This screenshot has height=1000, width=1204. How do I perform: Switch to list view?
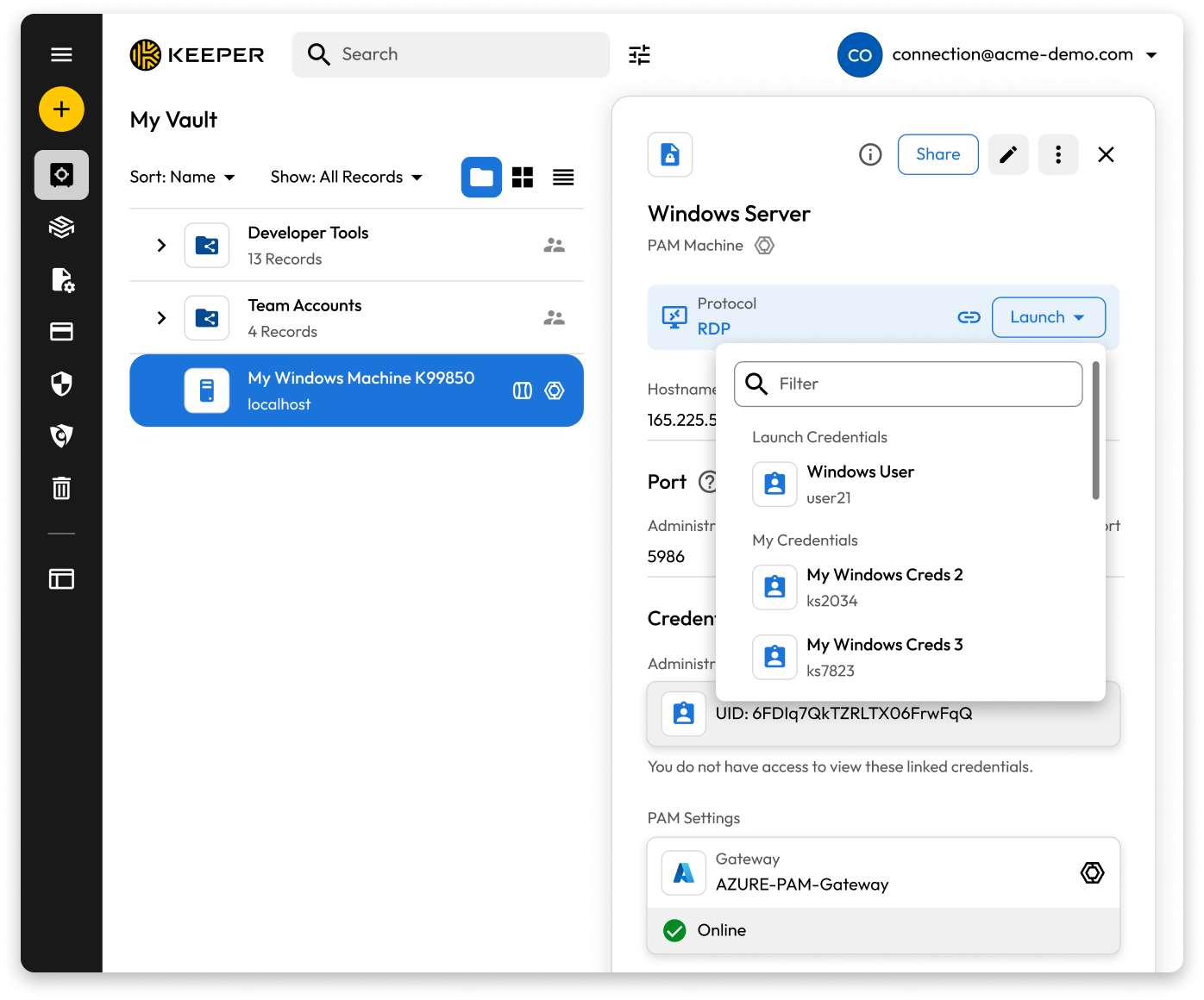coord(563,178)
